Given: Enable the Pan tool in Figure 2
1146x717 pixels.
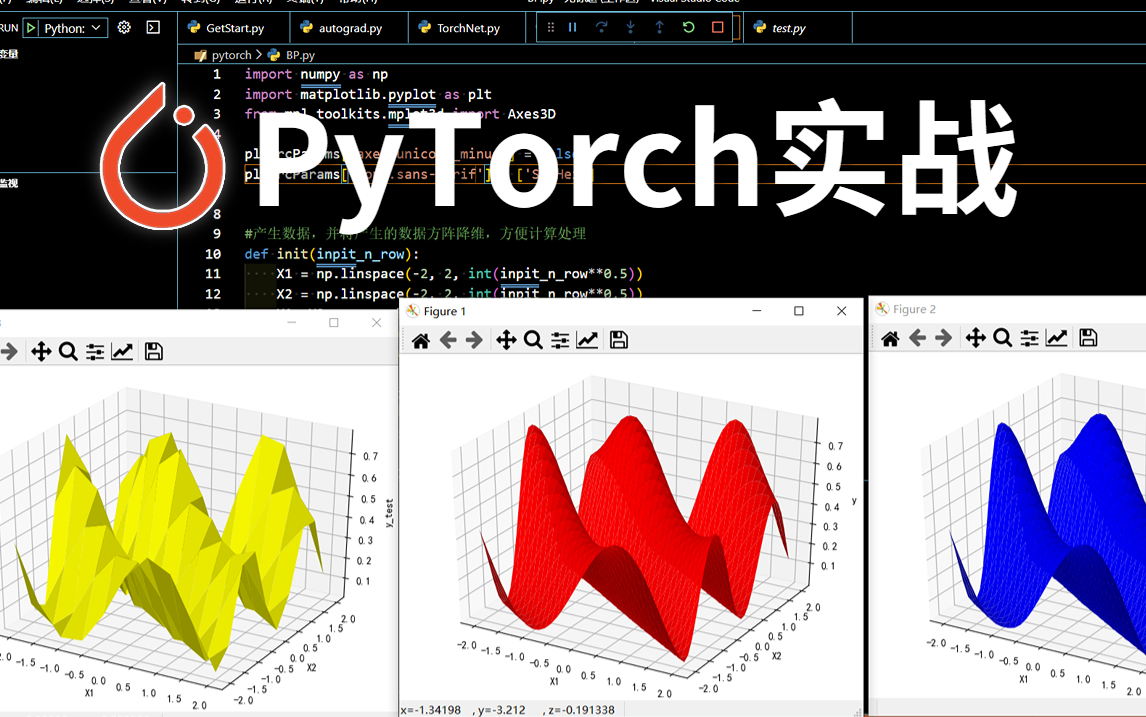Looking at the screenshot, I should tap(975, 338).
